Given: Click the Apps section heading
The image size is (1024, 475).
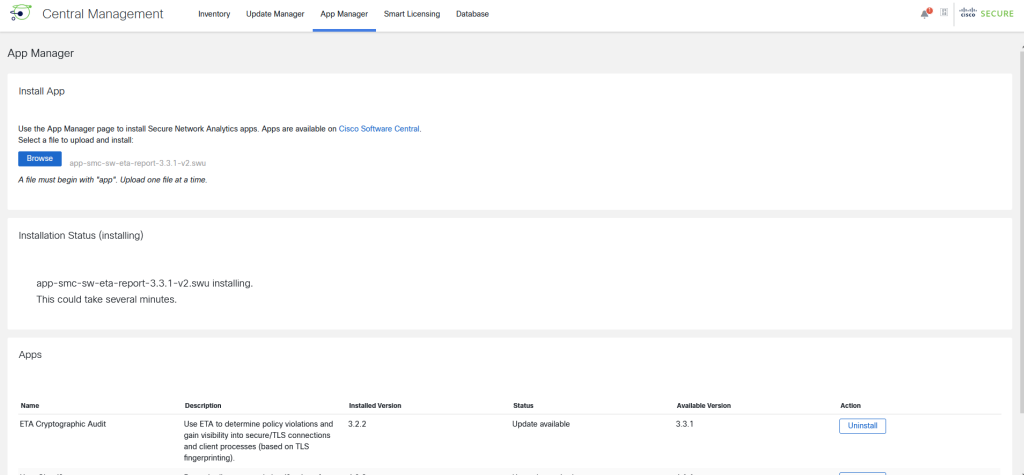Looking at the screenshot, I should 30,355.
